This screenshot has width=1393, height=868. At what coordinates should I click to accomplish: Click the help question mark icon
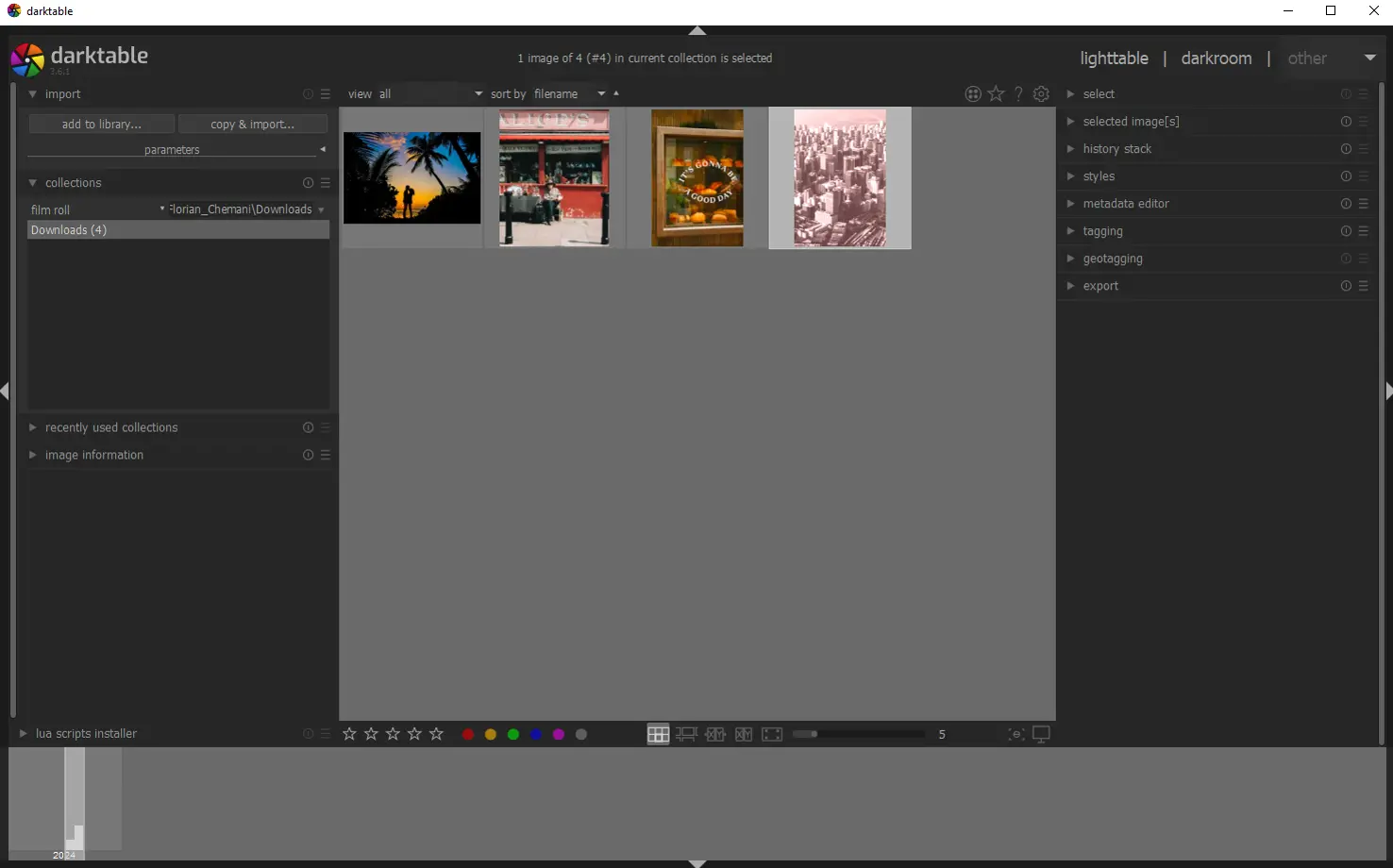pos(1018,93)
